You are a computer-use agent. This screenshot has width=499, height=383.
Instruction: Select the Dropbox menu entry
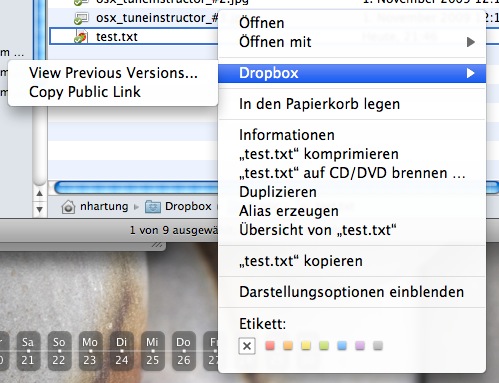352,73
